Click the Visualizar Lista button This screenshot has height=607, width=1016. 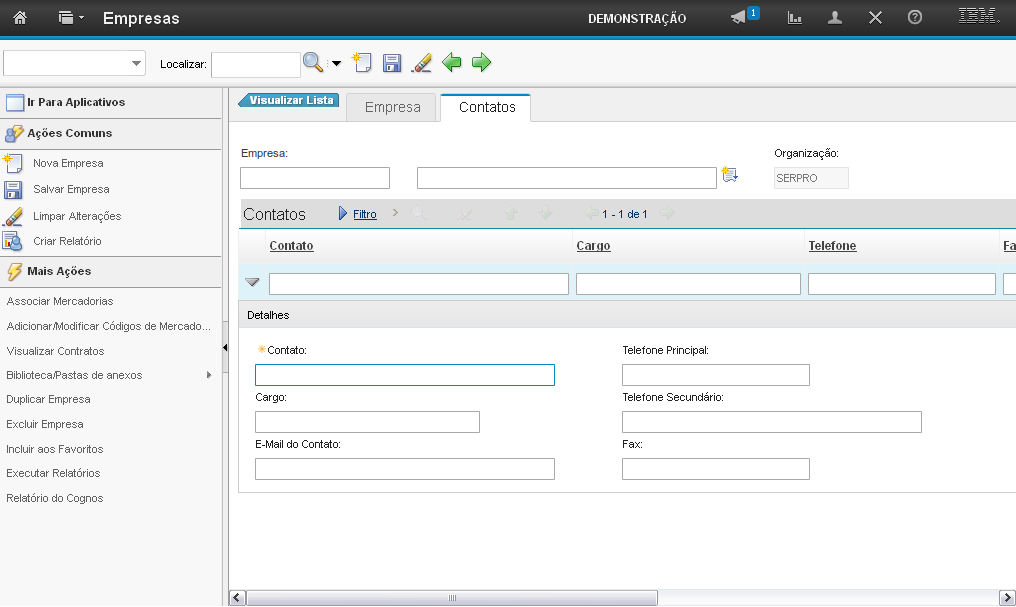(x=290, y=100)
